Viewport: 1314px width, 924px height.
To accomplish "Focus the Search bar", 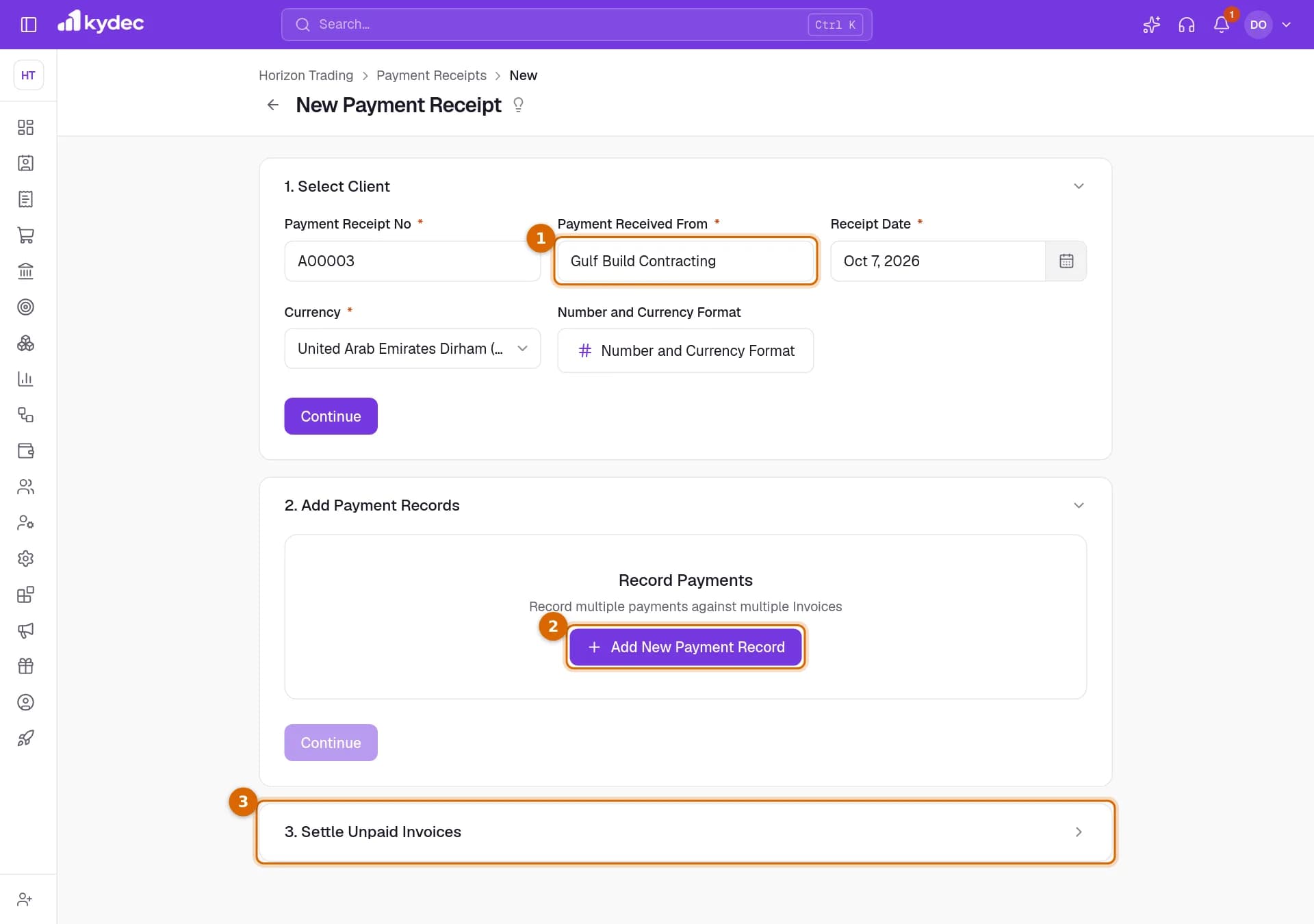I will [x=576, y=25].
